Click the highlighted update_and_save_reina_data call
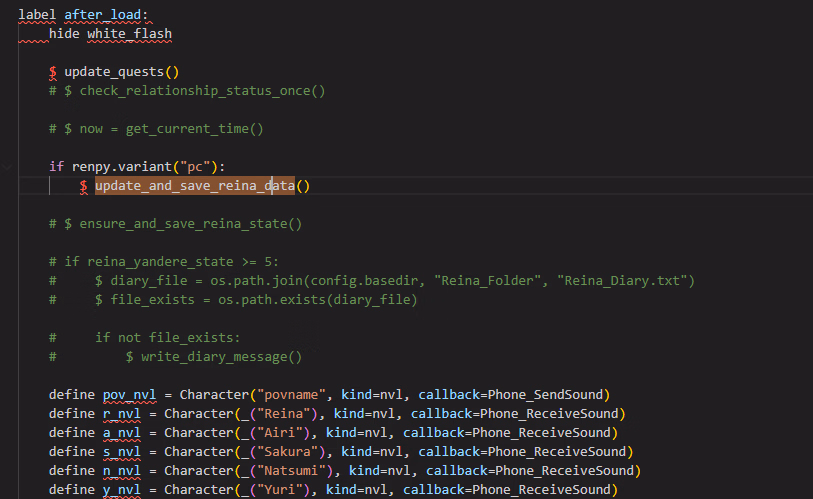Screen dimensions: 813x499 tap(195, 186)
